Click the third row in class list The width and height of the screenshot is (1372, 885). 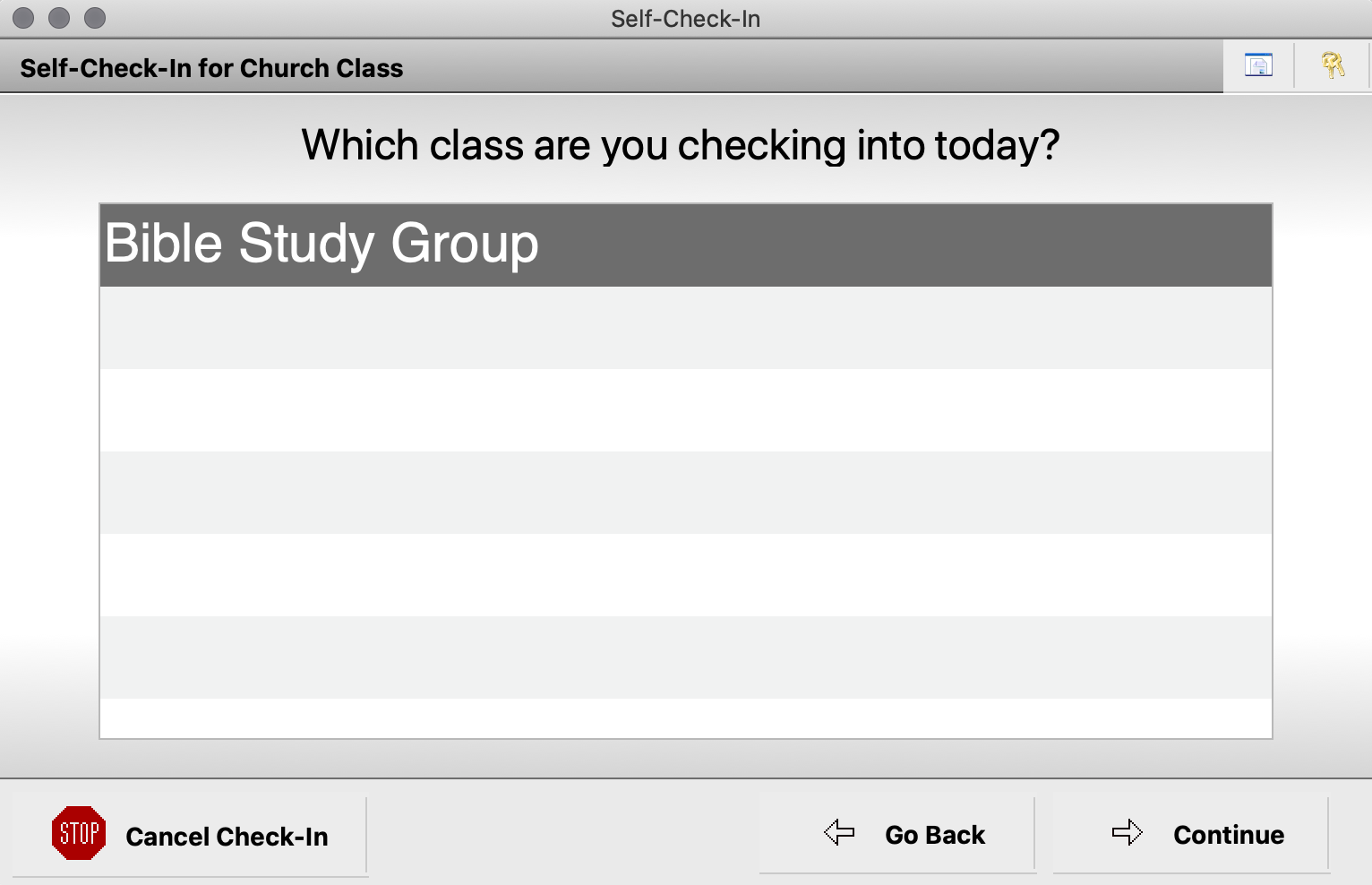[685, 410]
